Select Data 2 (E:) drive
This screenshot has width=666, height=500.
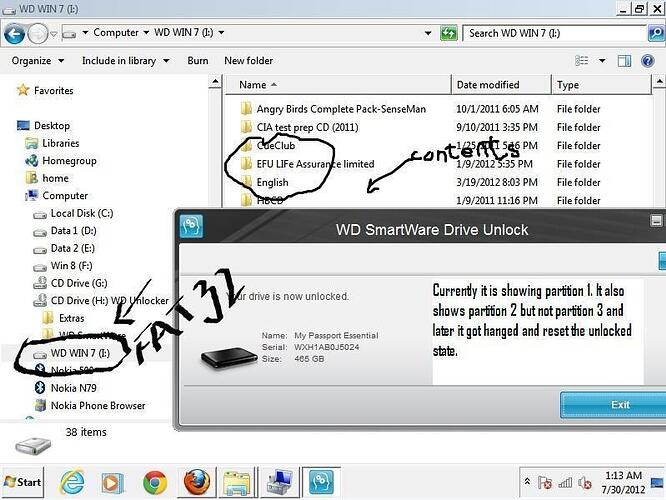[x=64, y=248]
